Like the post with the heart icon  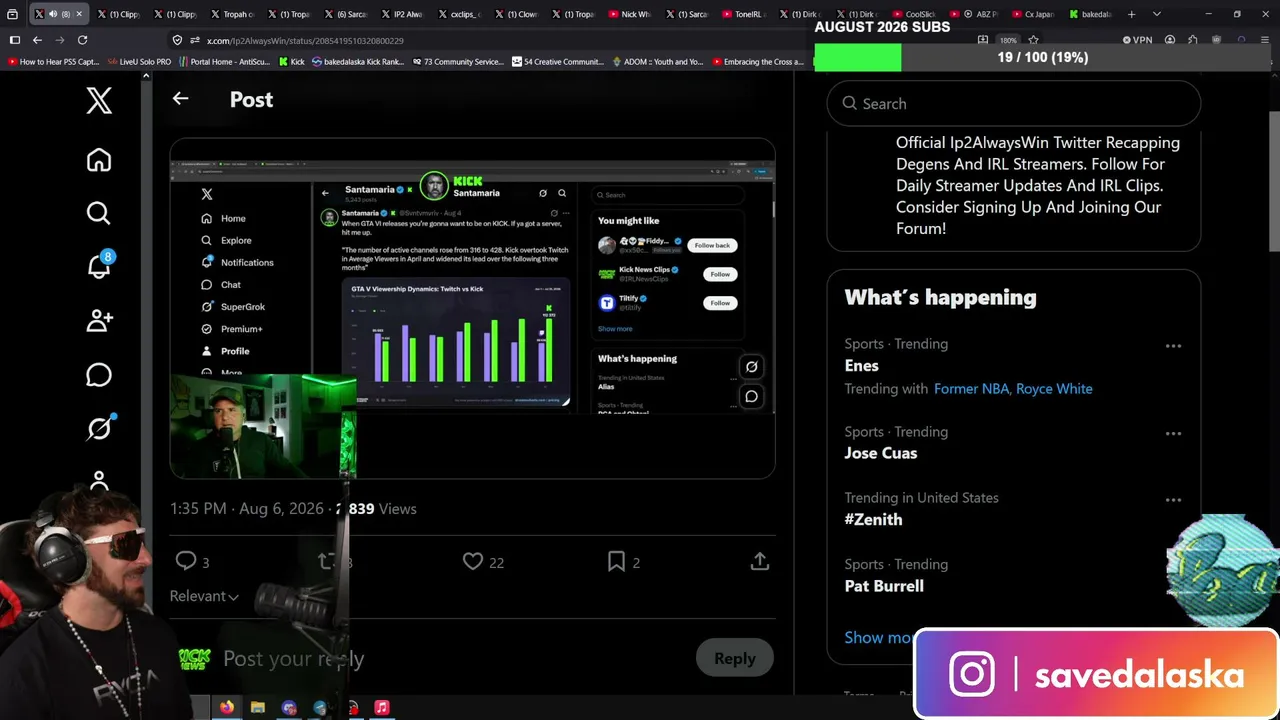coord(473,561)
